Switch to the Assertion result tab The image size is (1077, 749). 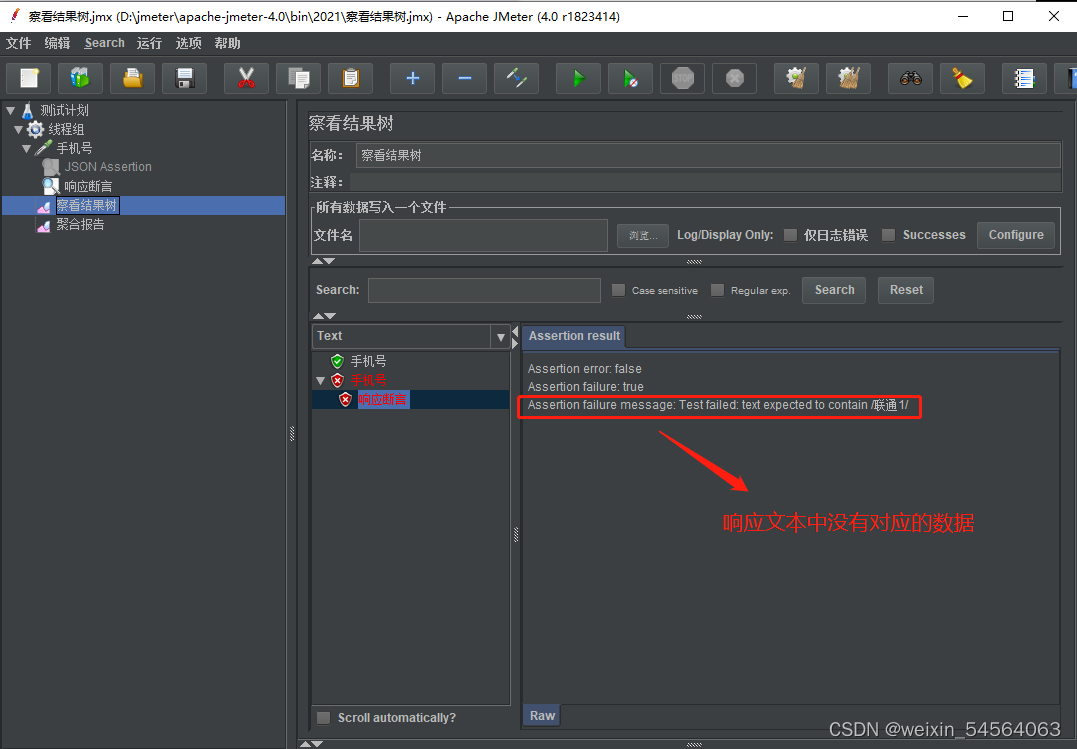tap(574, 336)
